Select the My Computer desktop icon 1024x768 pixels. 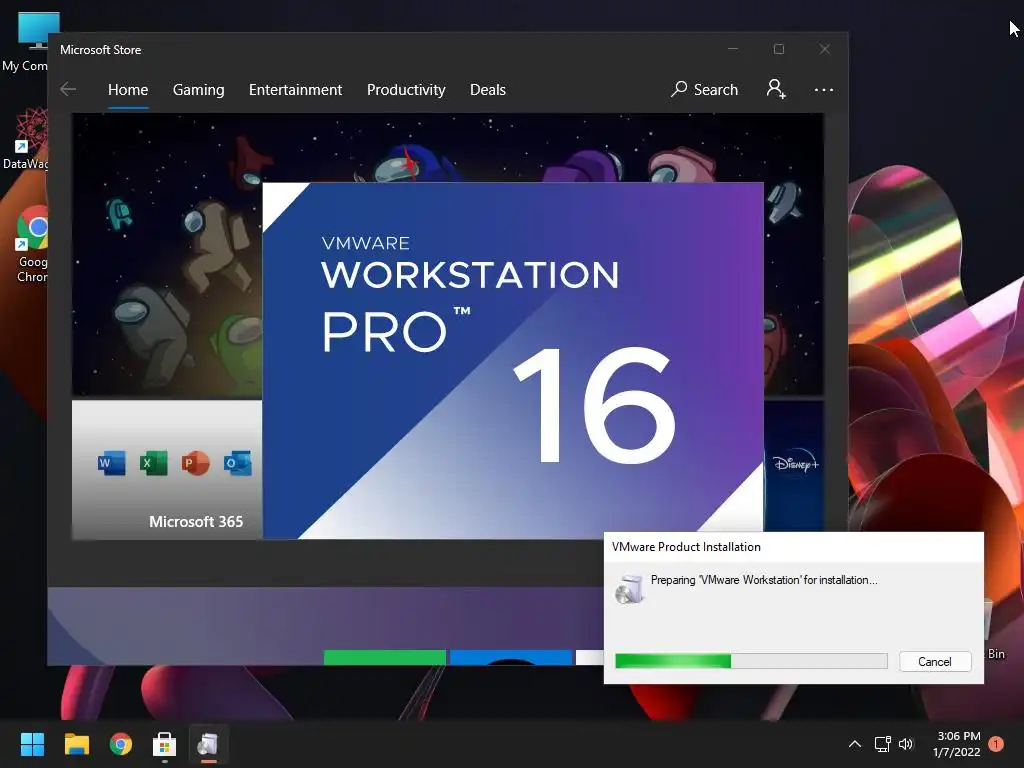coord(26,42)
